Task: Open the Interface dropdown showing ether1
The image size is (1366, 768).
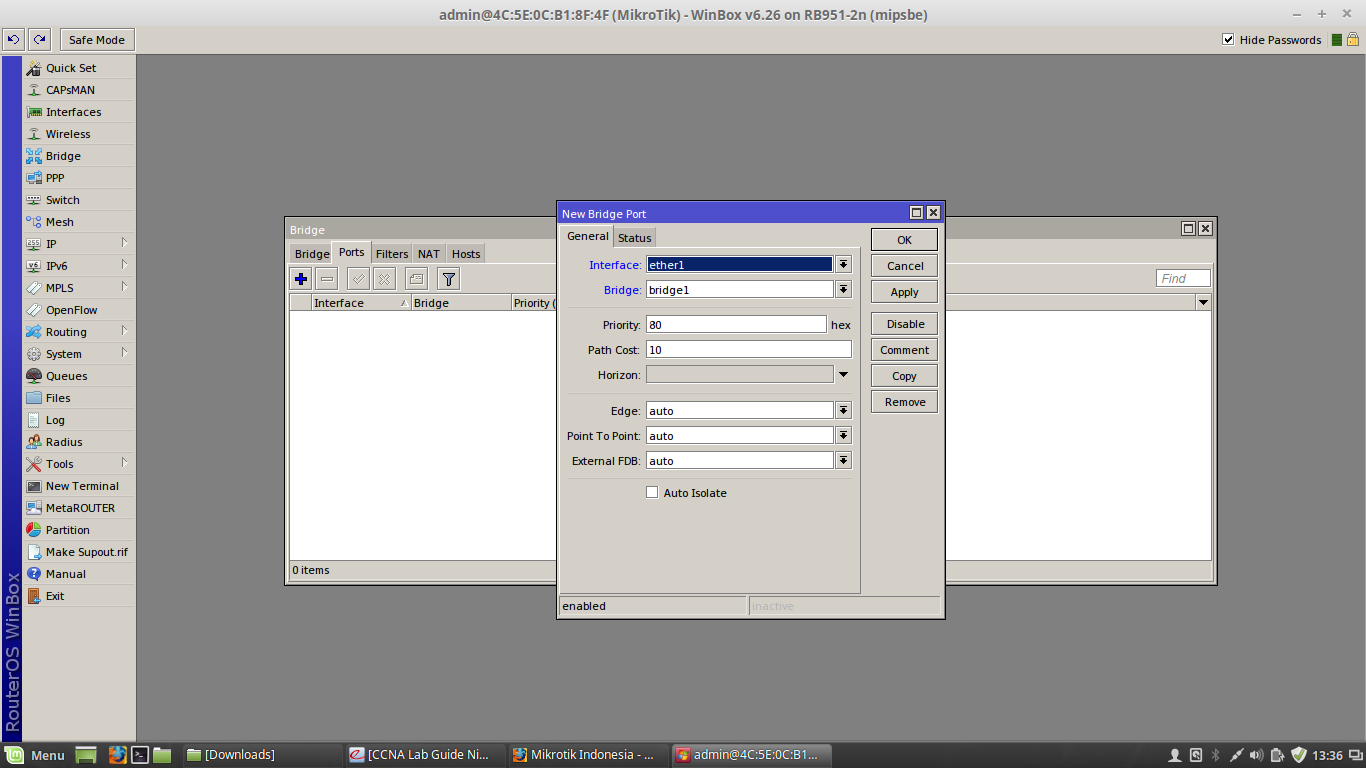Action: point(843,263)
